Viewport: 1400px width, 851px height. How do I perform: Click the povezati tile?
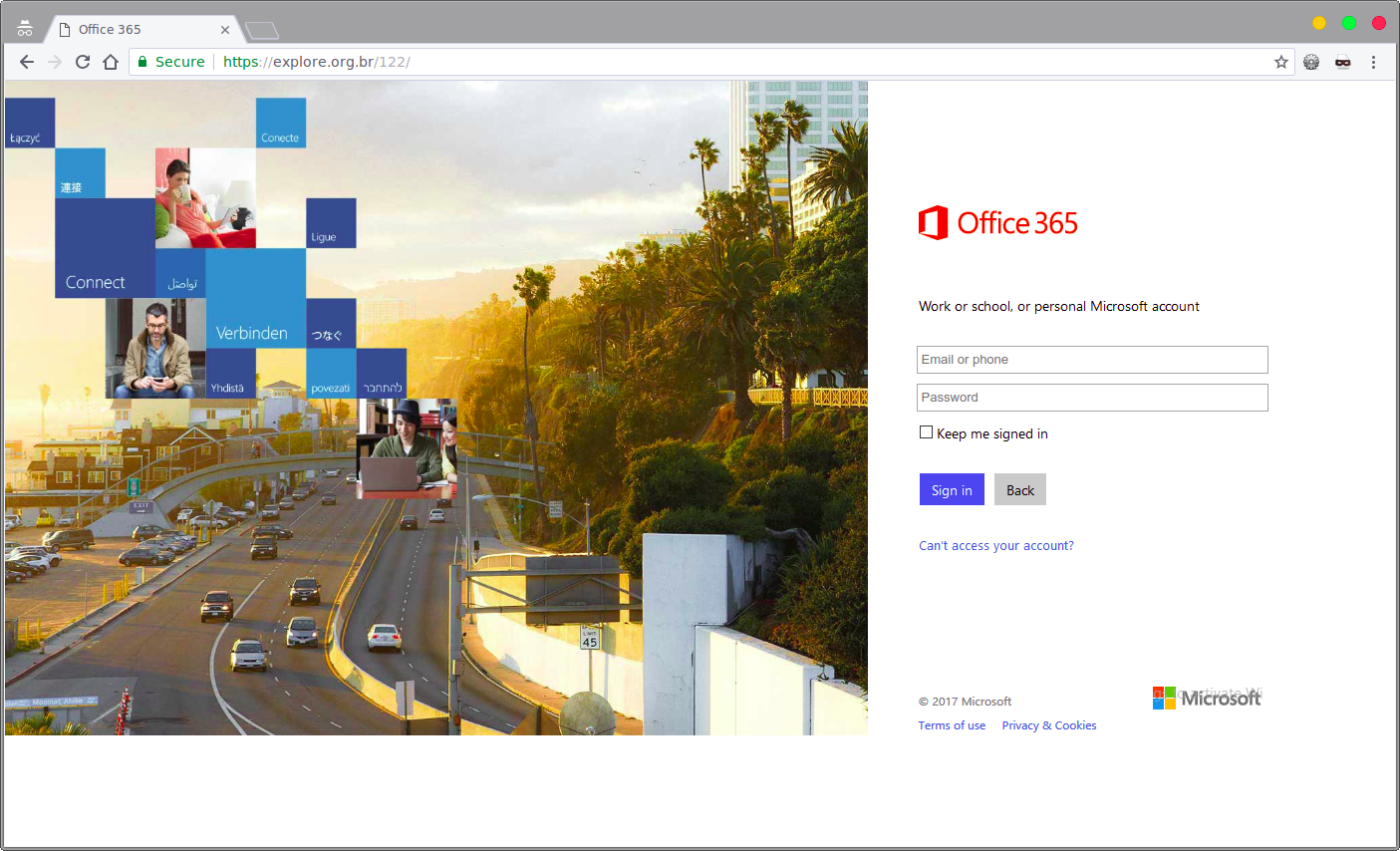pyautogui.click(x=331, y=374)
